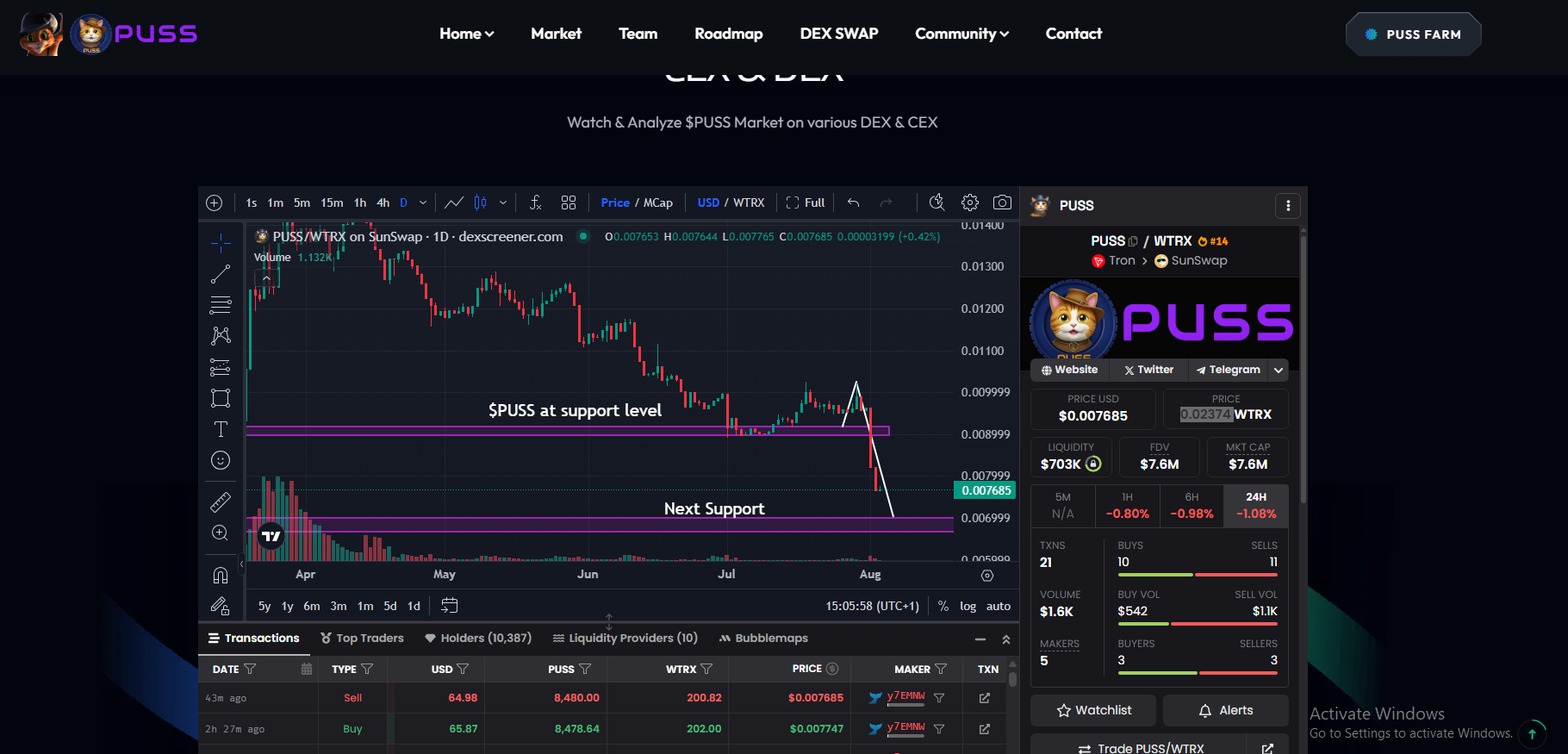Screen dimensions: 1568x754
Task: Toggle Price display to USD
Action: click(x=708, y=203)
